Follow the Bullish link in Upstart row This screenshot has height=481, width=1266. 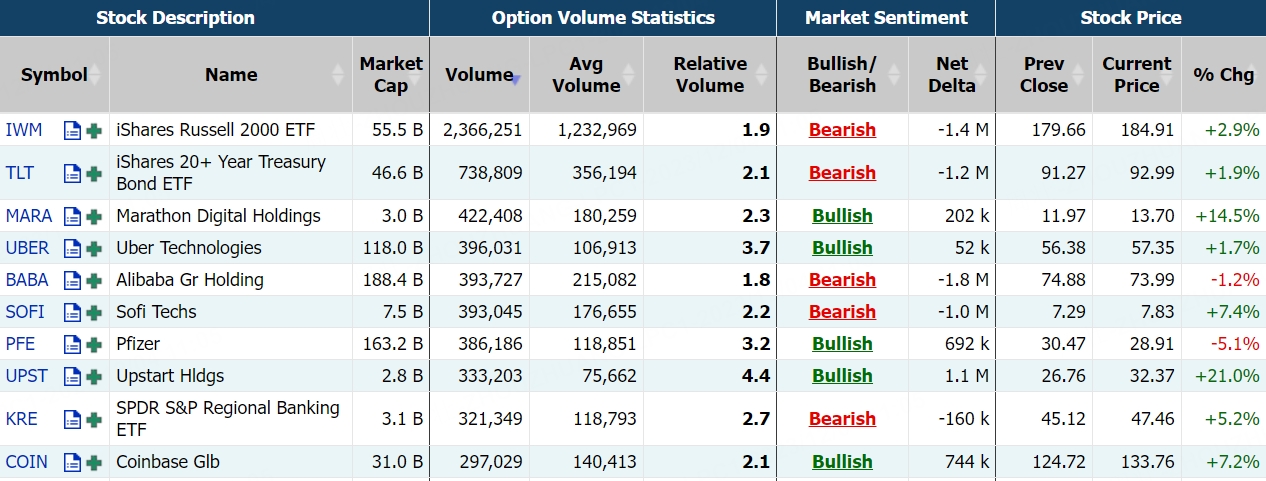coord(842,376)
